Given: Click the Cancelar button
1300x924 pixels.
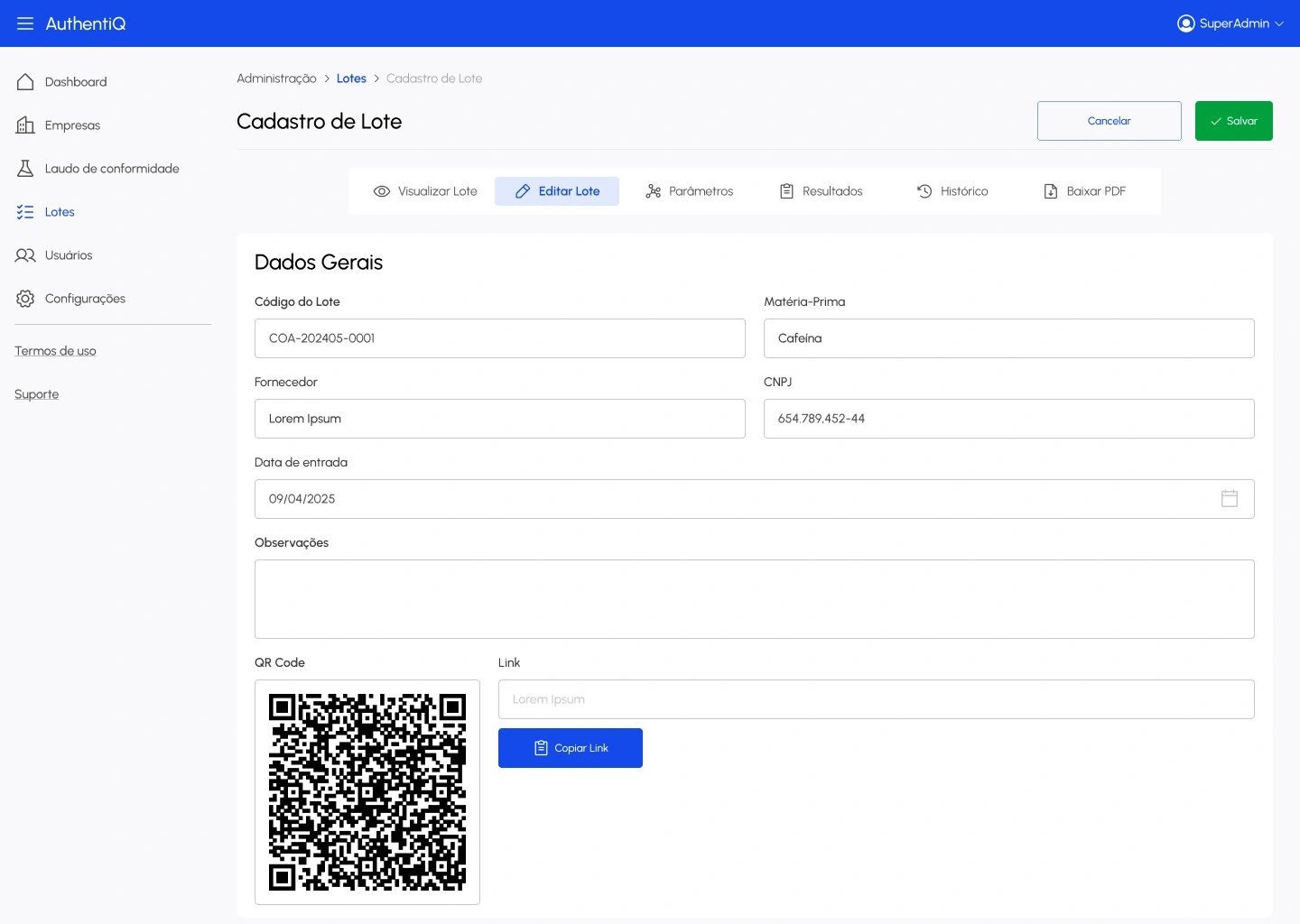Looking at the screenshot, I should 1109,121.
